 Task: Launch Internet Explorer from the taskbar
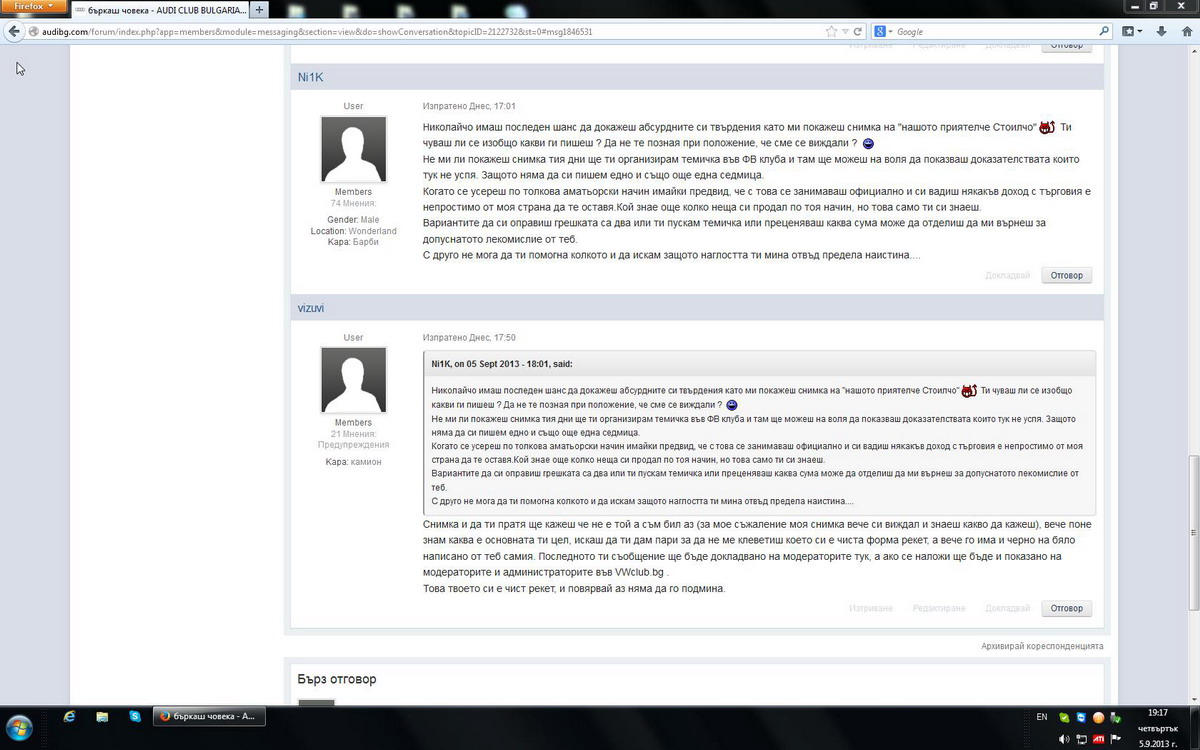point(69,717)
